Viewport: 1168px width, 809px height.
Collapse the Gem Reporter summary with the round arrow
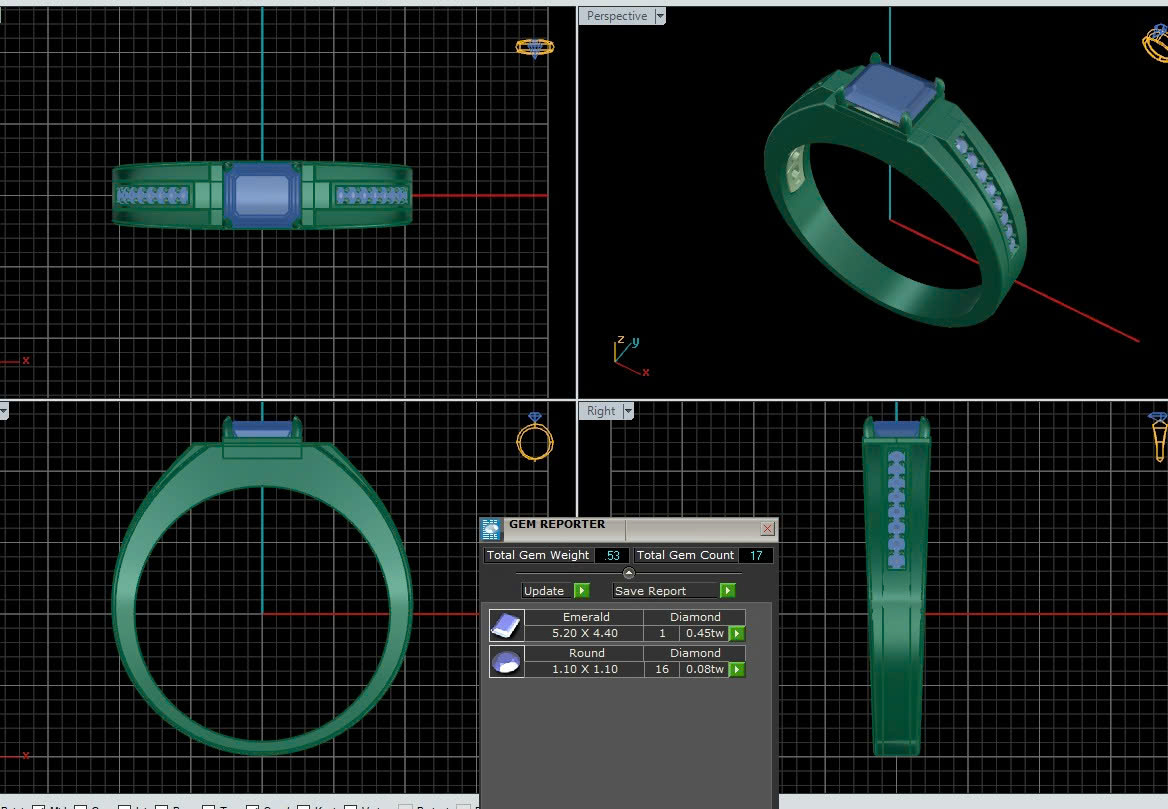(x=629, y=573)
